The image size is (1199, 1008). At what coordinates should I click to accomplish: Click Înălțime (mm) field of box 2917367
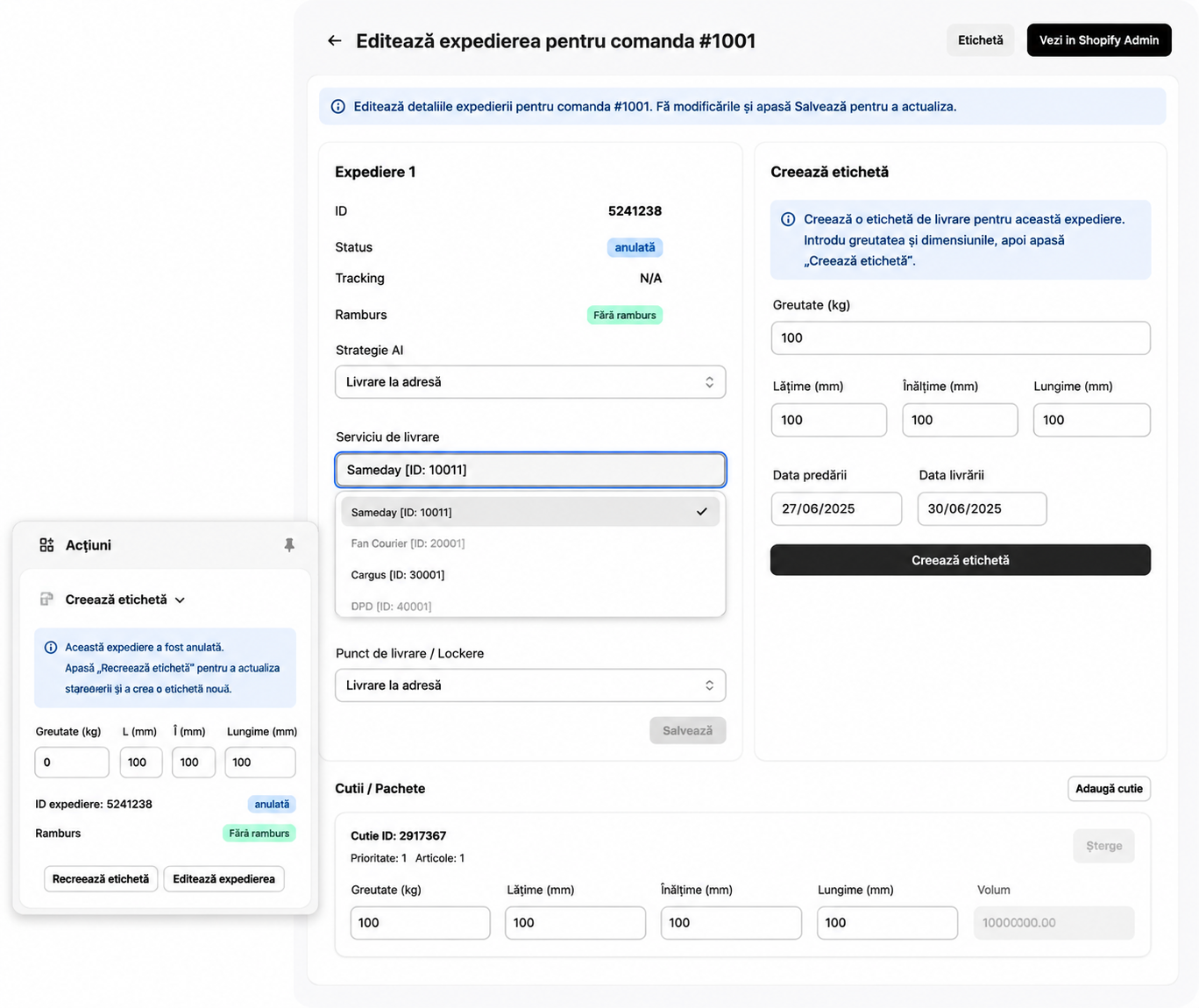click(731, 923)
